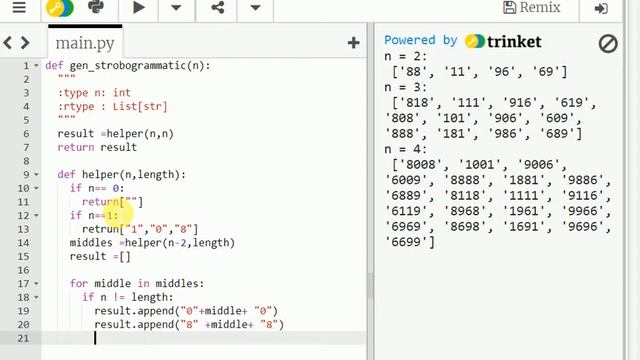The image size is (640, 360).
Task: Click the Python language icon
Action: pos(96,7)
